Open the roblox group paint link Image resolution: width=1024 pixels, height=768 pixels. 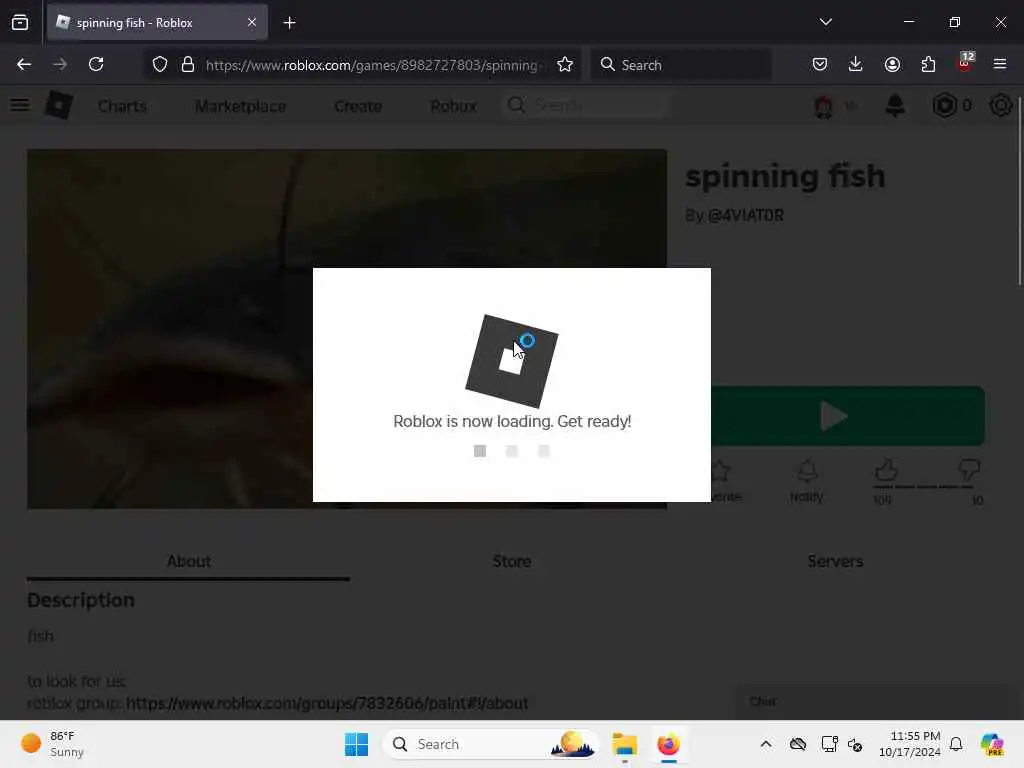click(327, 703)
